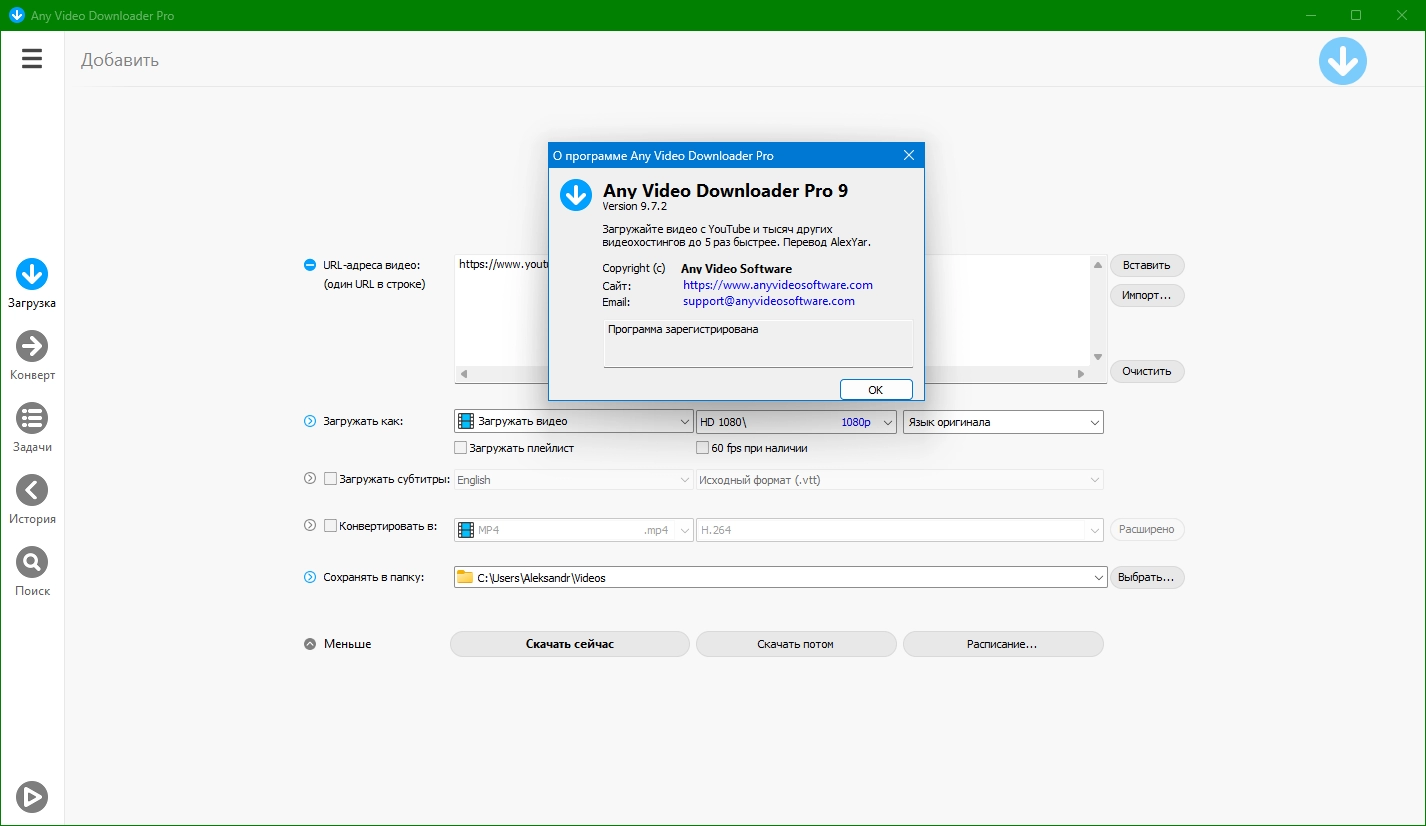Expand the Сохранять в папку options
Image resolution: width=1426 pixels, height=826 pixels.
click(x=310, y=577)
